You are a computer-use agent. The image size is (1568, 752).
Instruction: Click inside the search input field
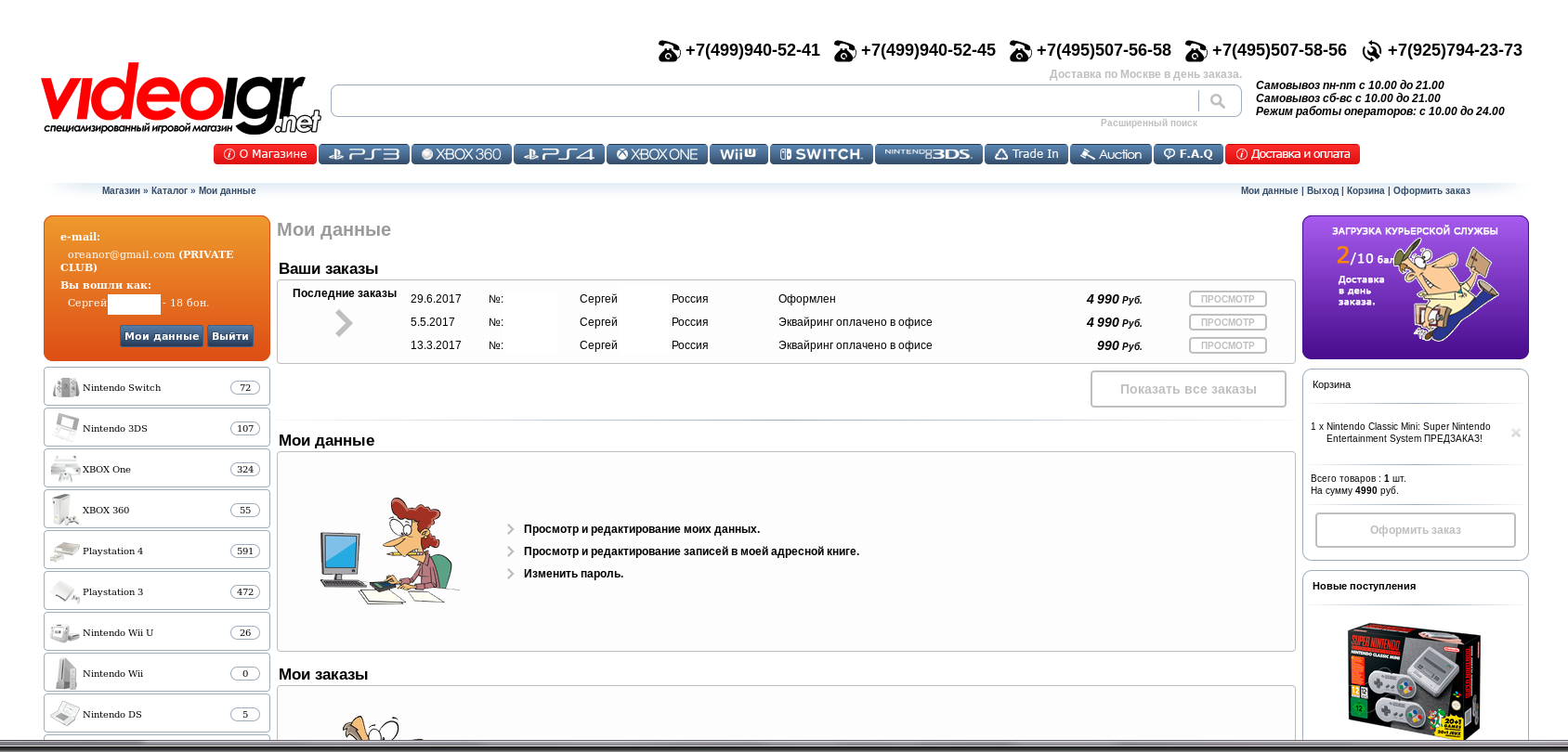764,101
